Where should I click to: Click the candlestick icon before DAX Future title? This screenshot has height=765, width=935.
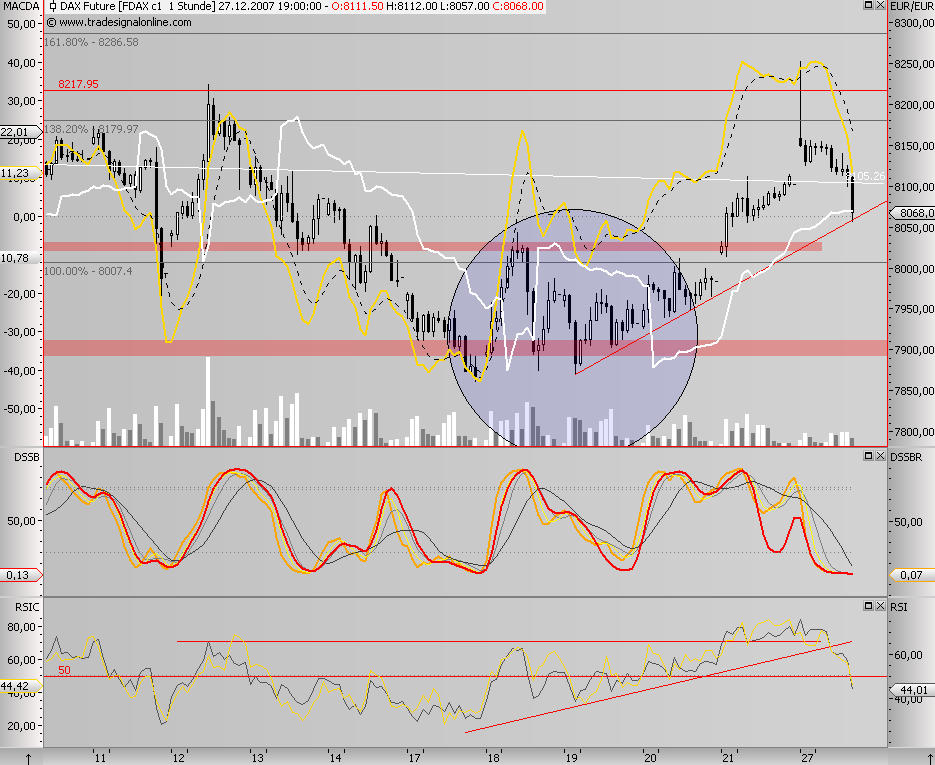(x=52, y=7)
